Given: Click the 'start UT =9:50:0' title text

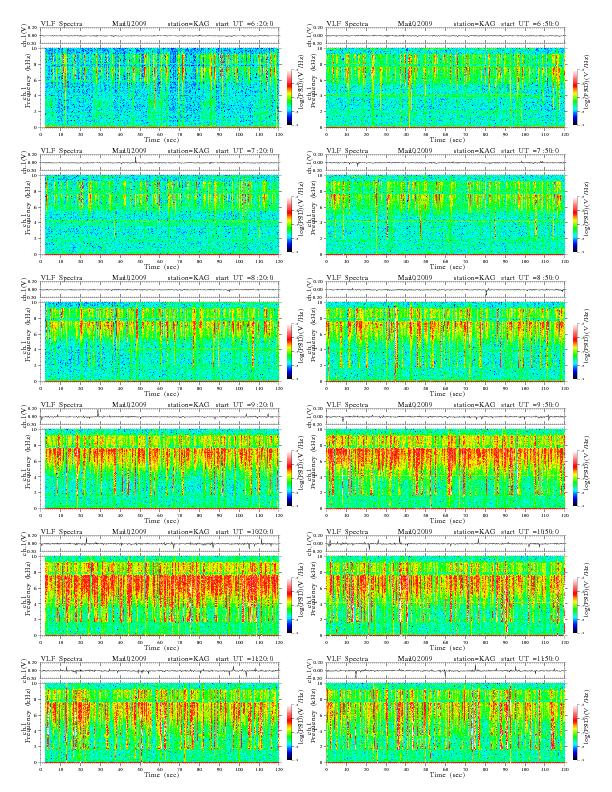Looking at the screenshot, I should (531, 405).
